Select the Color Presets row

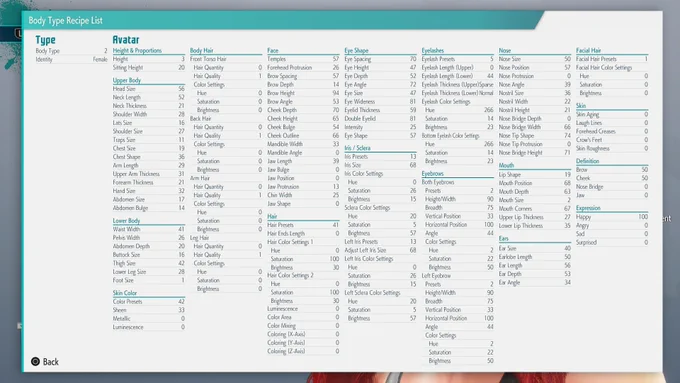(x=149, y=302)
